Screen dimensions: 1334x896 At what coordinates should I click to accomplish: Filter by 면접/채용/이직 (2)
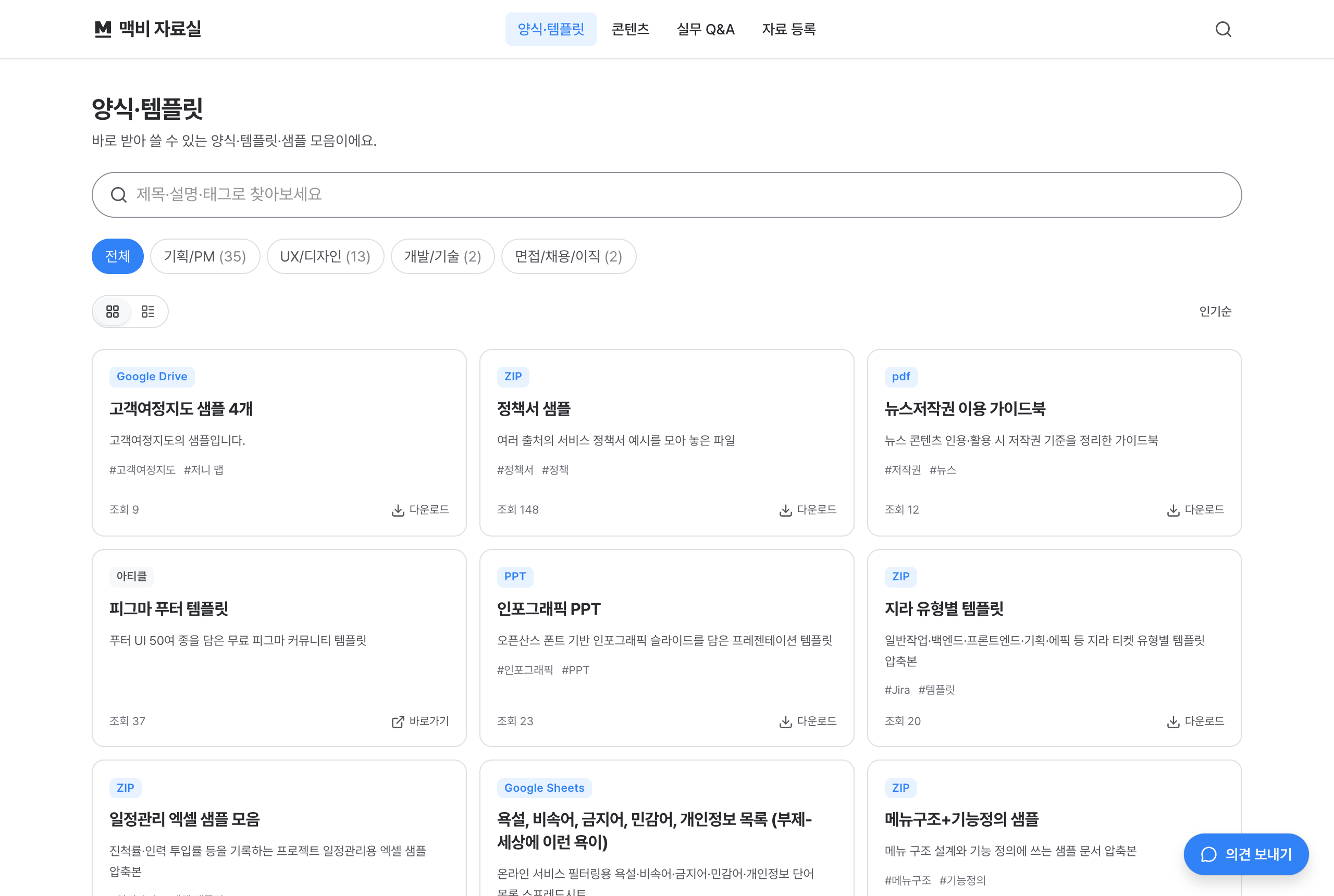(x=569, y=256)
